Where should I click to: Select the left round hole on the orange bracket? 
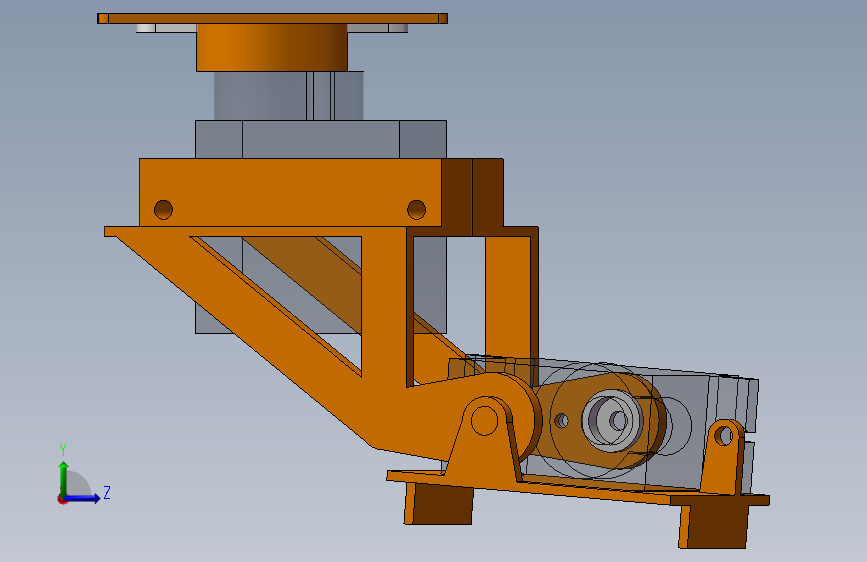tap(163, 210)
